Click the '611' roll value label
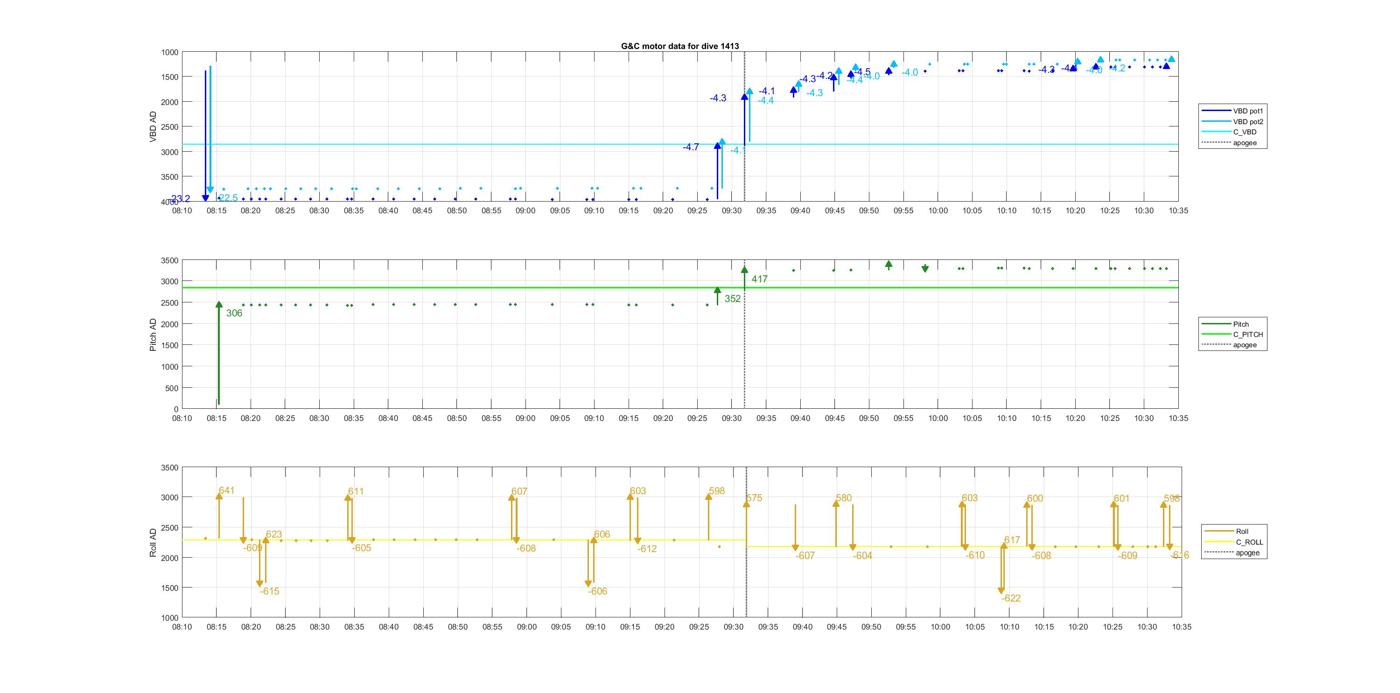Screen dimensions: 1400x693 pyautogui.click(x=356, y=492)
